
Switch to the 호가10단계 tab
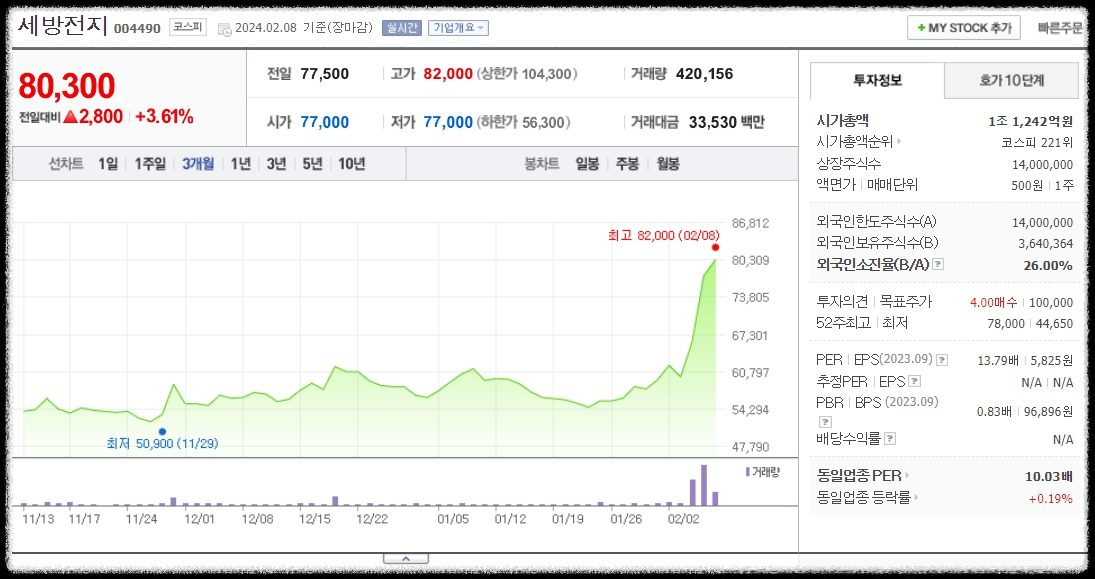(1011, 80)
